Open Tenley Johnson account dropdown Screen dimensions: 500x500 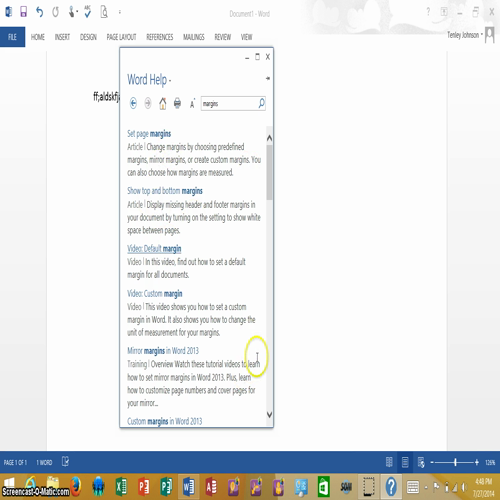[x=465, y=35]
